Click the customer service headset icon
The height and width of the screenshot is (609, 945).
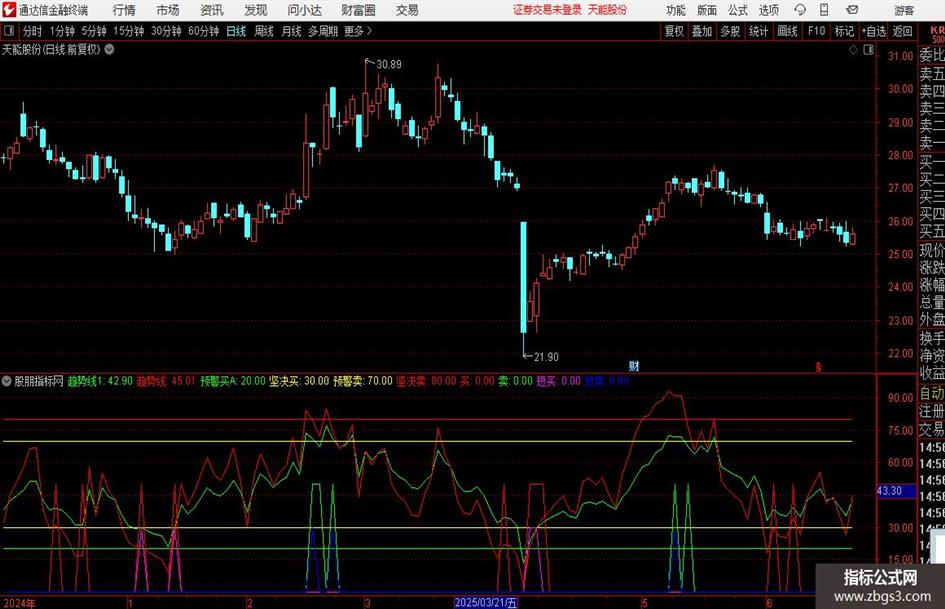pyautogui.click(x=800, y=10)
